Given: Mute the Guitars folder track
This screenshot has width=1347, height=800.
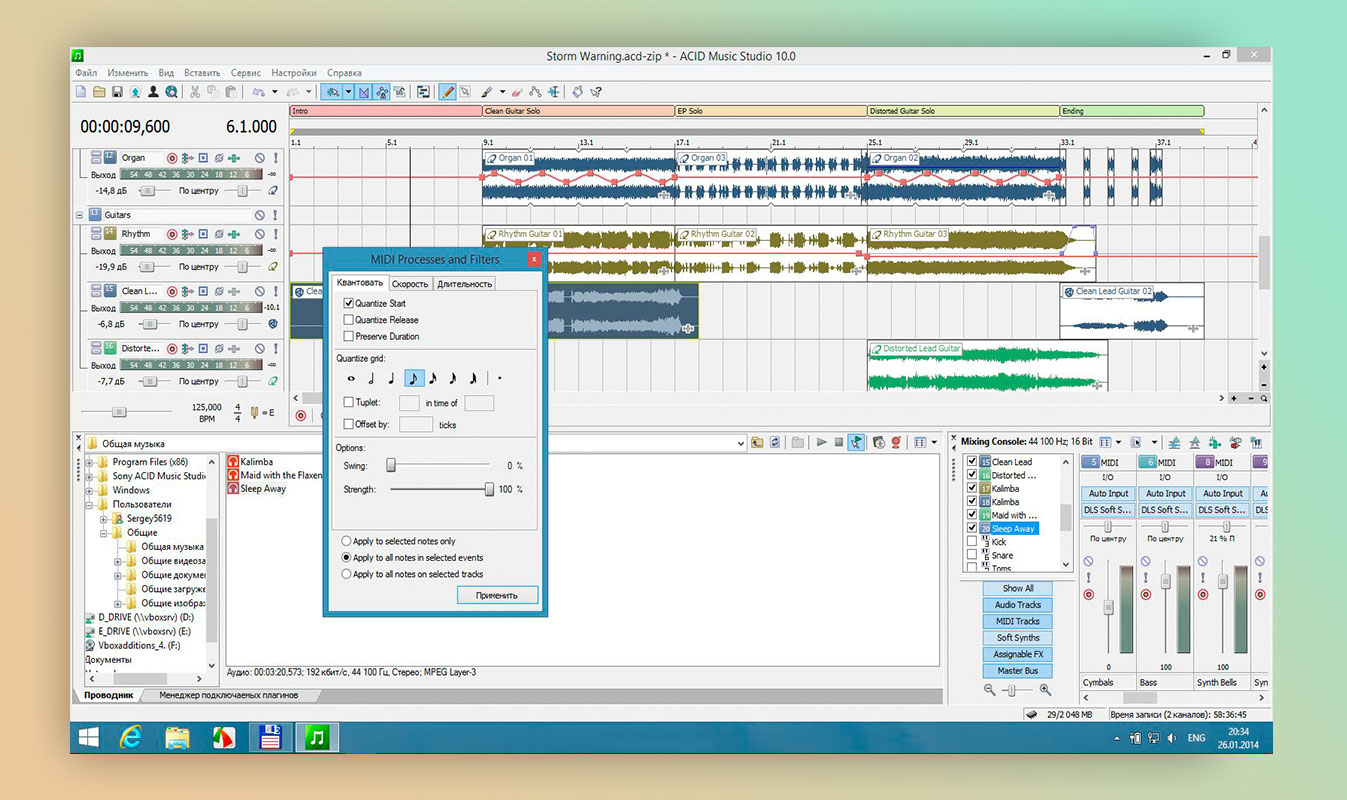Looking at the screenshot, I should click(x=259, y=215).
